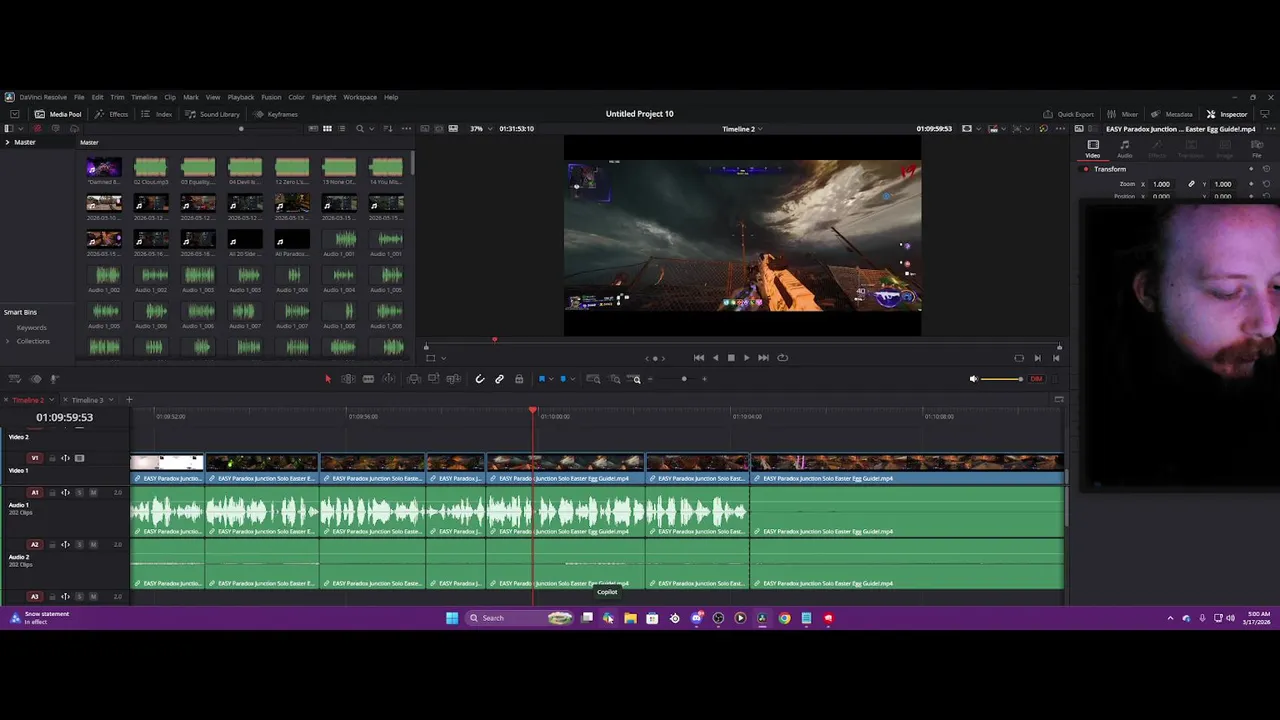Add a blue flag to clip
1280x720 pixels.
pyautogui.click(x=541, y=379)
